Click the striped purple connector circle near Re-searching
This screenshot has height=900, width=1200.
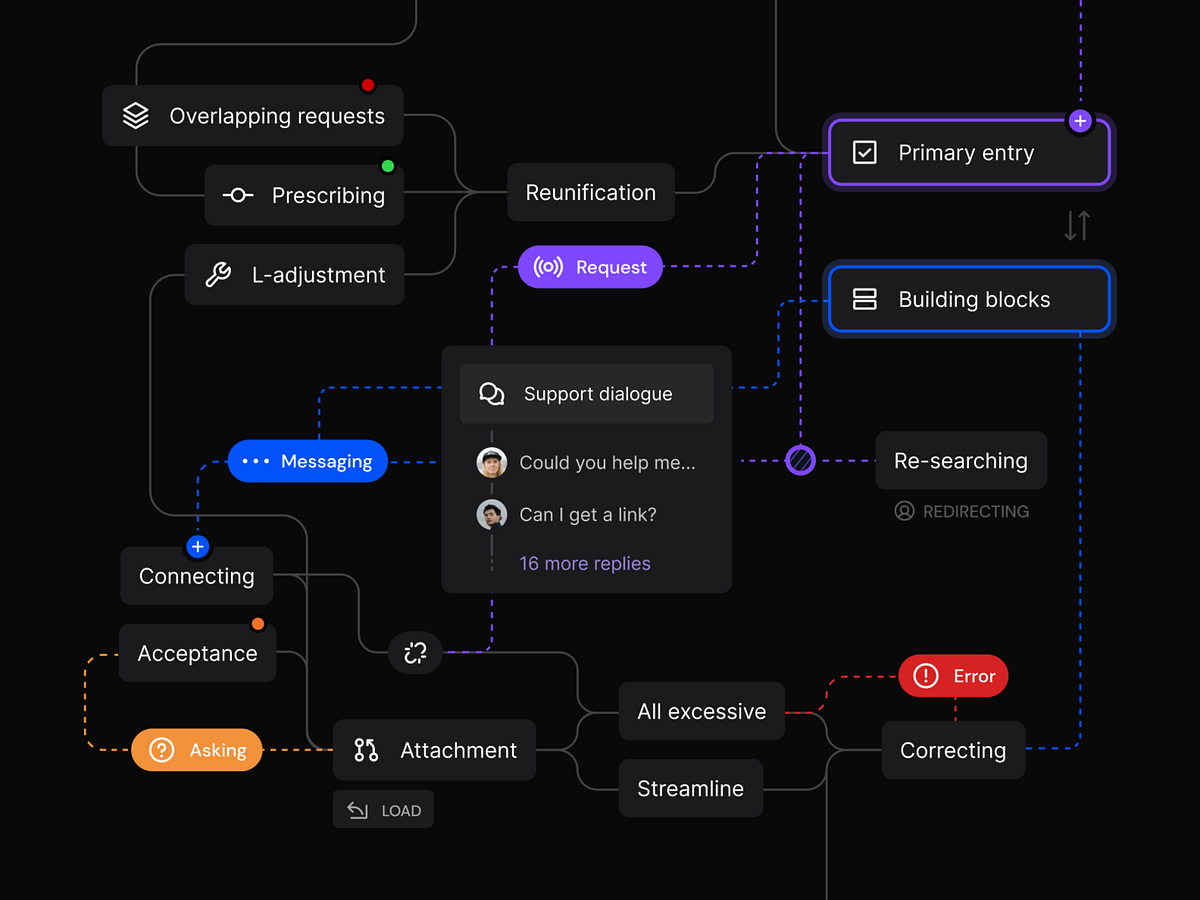(800, 460)
